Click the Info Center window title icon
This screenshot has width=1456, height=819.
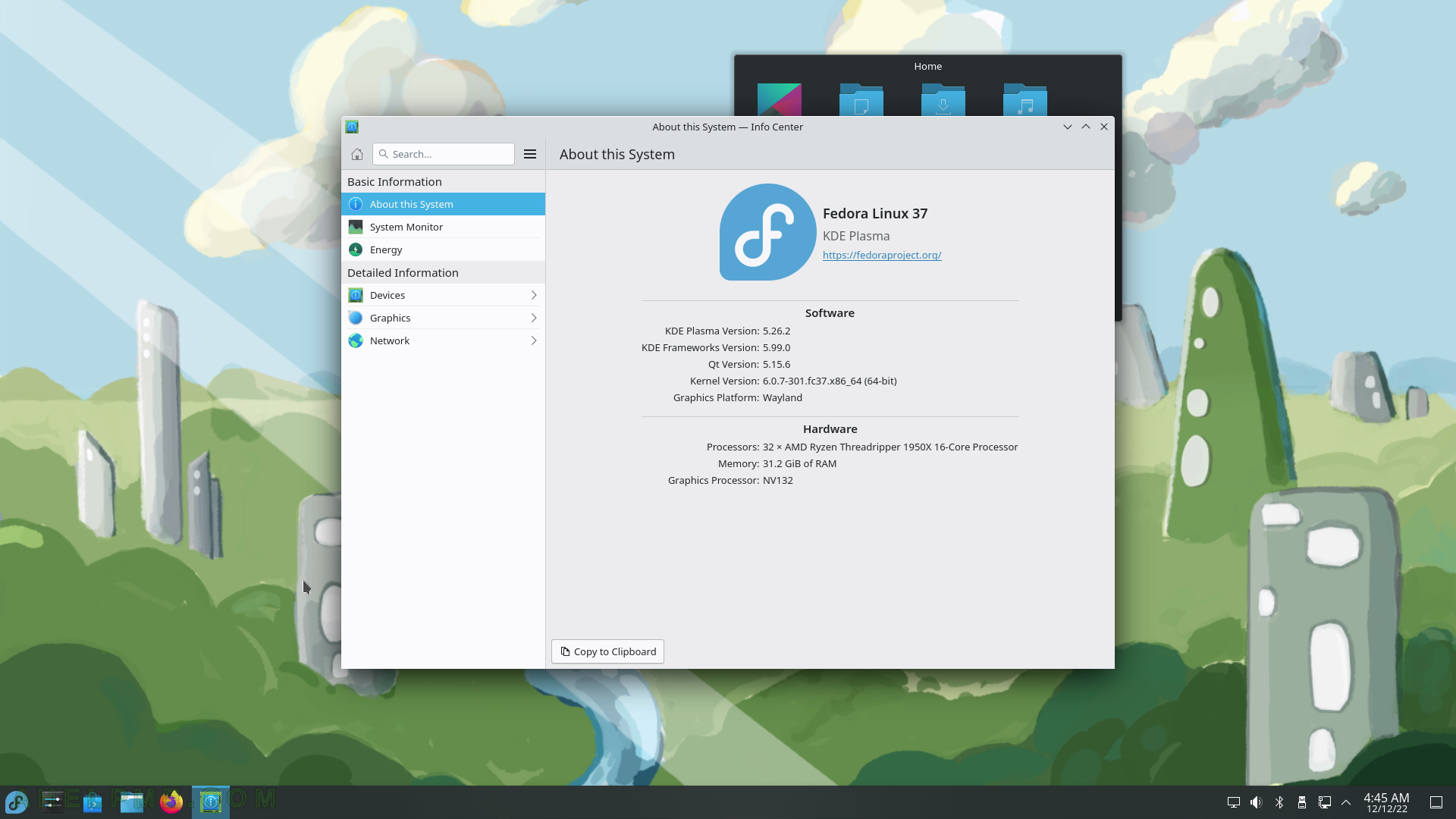352,127
